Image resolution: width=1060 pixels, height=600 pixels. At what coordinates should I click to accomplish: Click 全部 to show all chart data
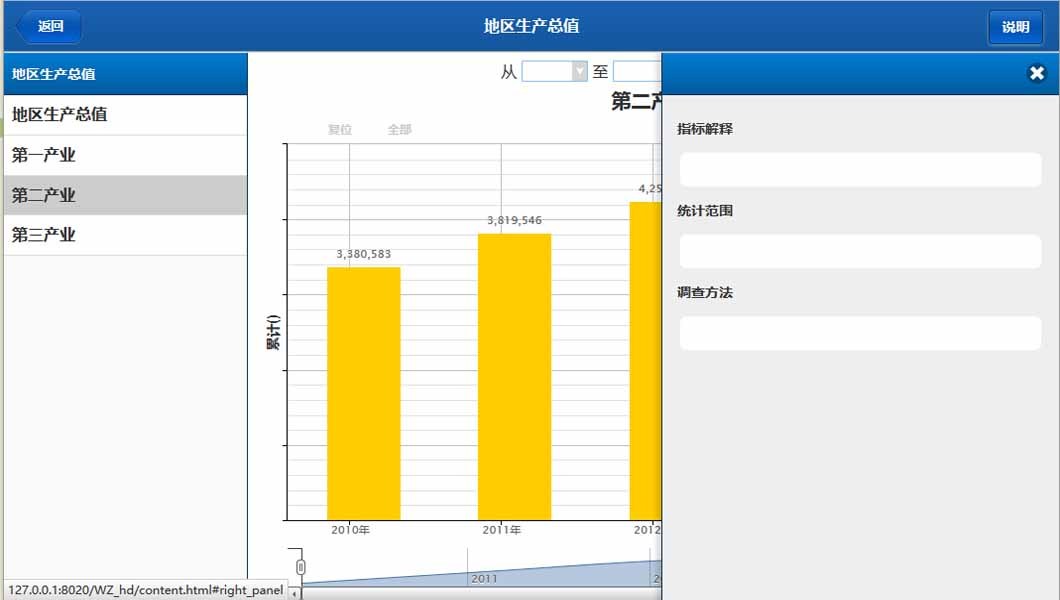398,128
